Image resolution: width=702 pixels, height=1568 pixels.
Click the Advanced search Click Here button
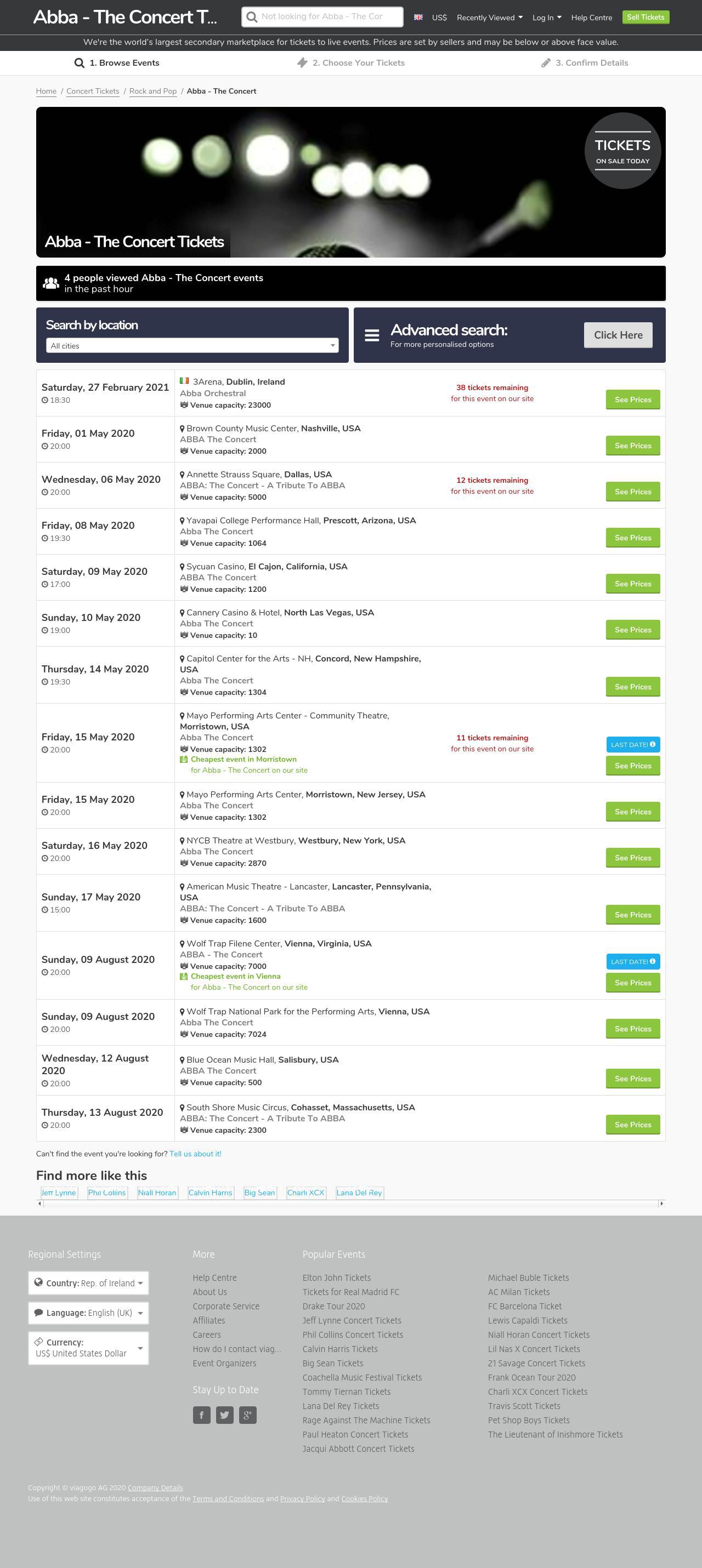pyautogui.click(x=618, y=335)
